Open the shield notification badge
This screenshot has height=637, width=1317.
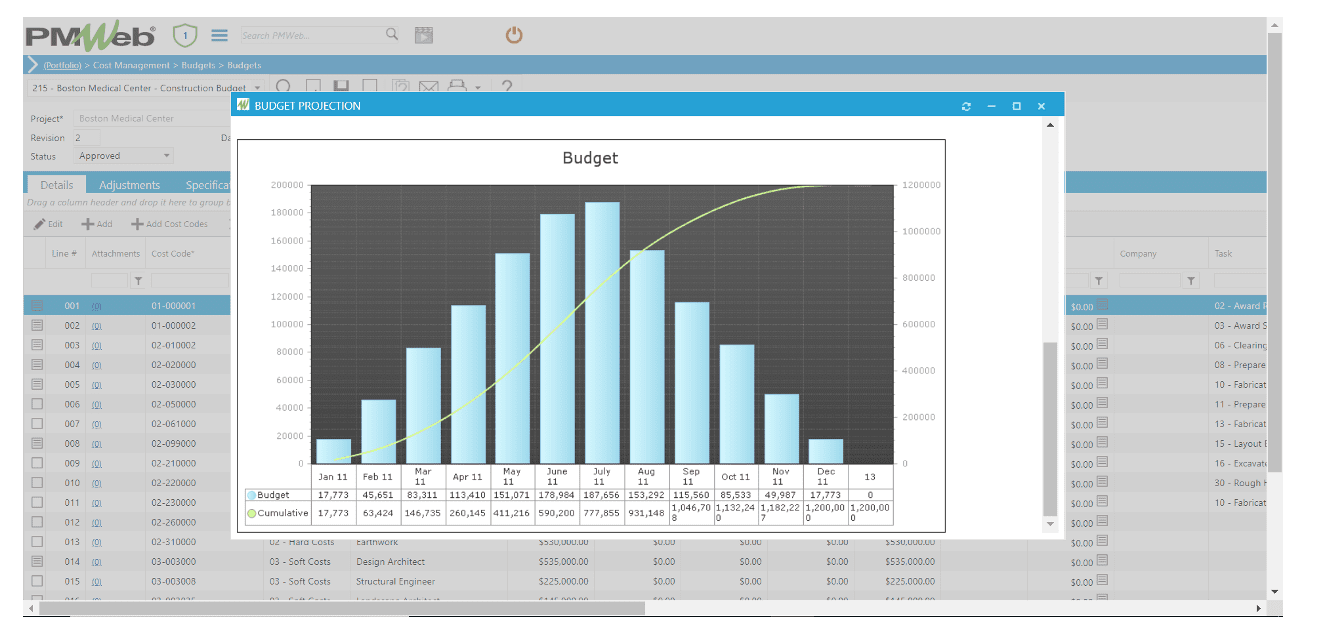[x=185, y=35]
